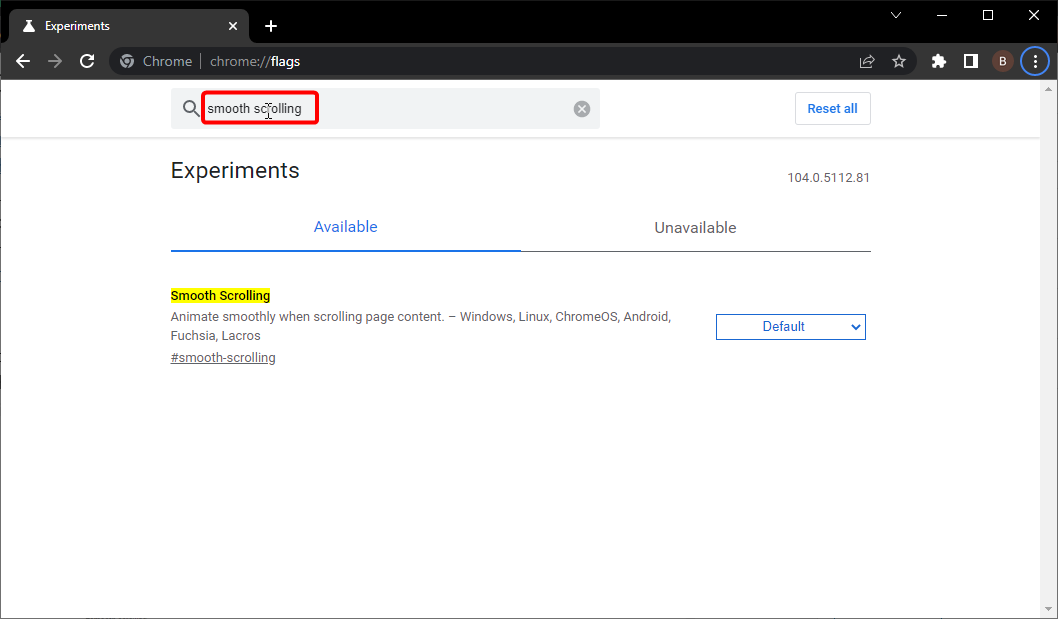Clear the flags search text

coord(582,109)
